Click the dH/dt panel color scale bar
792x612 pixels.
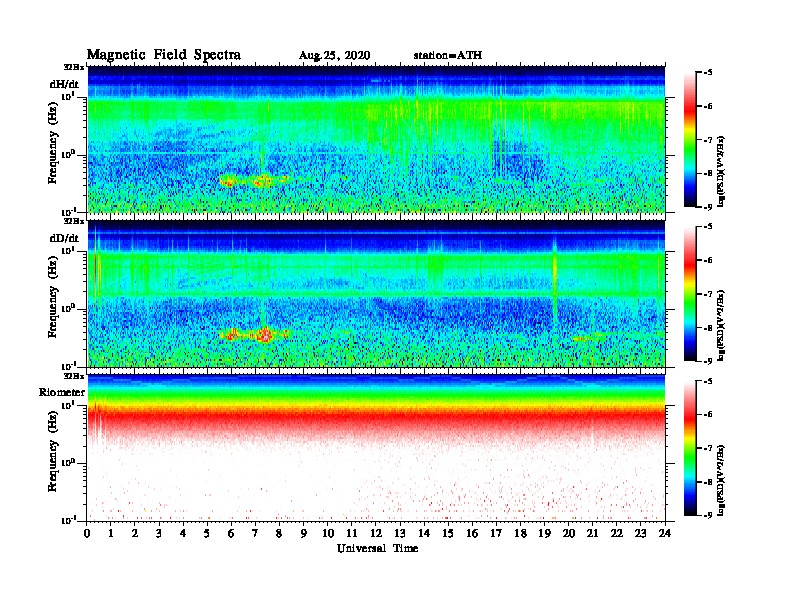click(x=690, y=139)
